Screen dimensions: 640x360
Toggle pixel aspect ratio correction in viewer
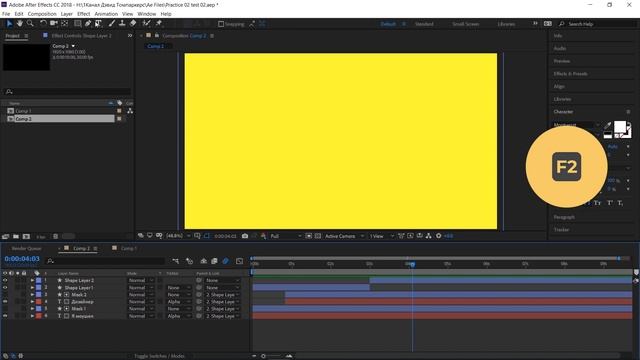(401, 236)
